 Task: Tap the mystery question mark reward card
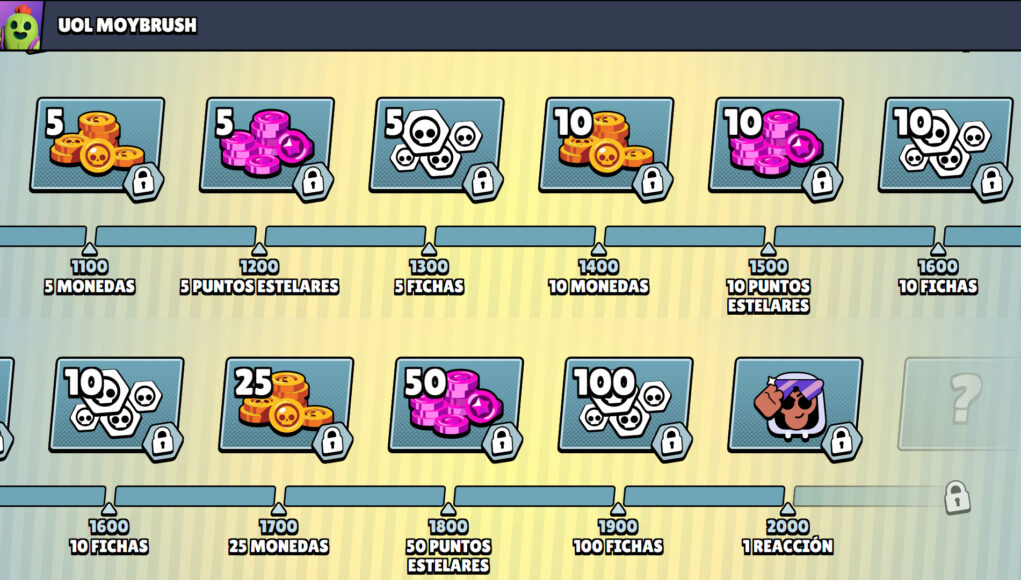point(960,404)
